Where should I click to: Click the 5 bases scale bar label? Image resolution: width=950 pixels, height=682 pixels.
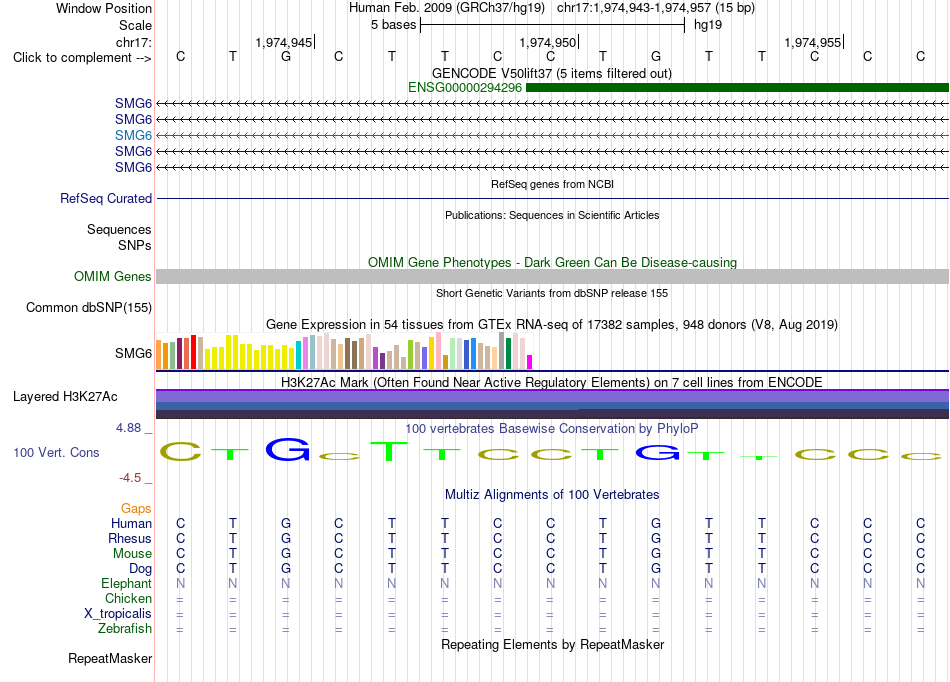tap(394, 25)
